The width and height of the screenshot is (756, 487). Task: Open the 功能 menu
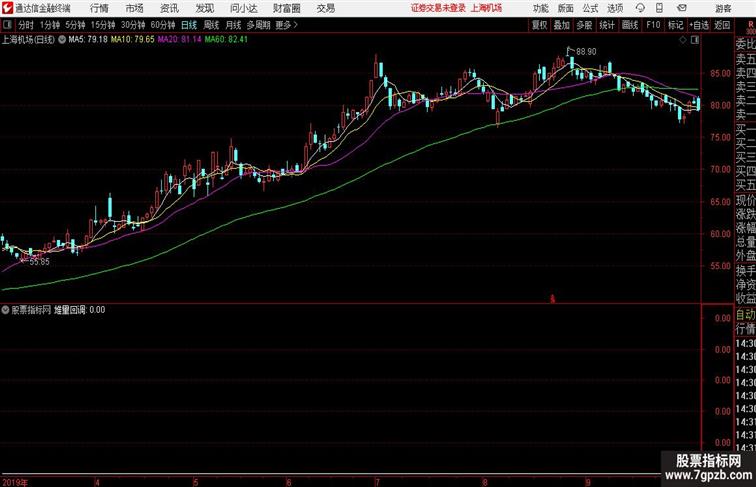click(x=540, y=8)
